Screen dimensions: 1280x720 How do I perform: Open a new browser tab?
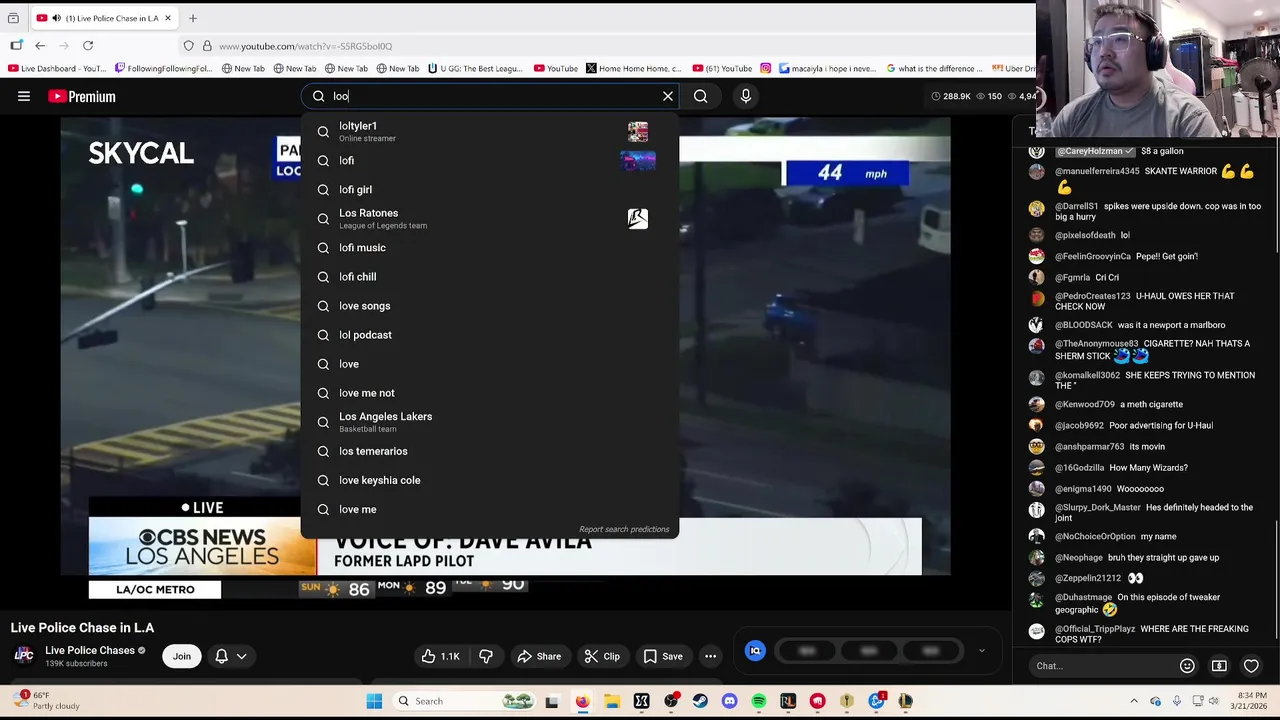tap(193, 18)
